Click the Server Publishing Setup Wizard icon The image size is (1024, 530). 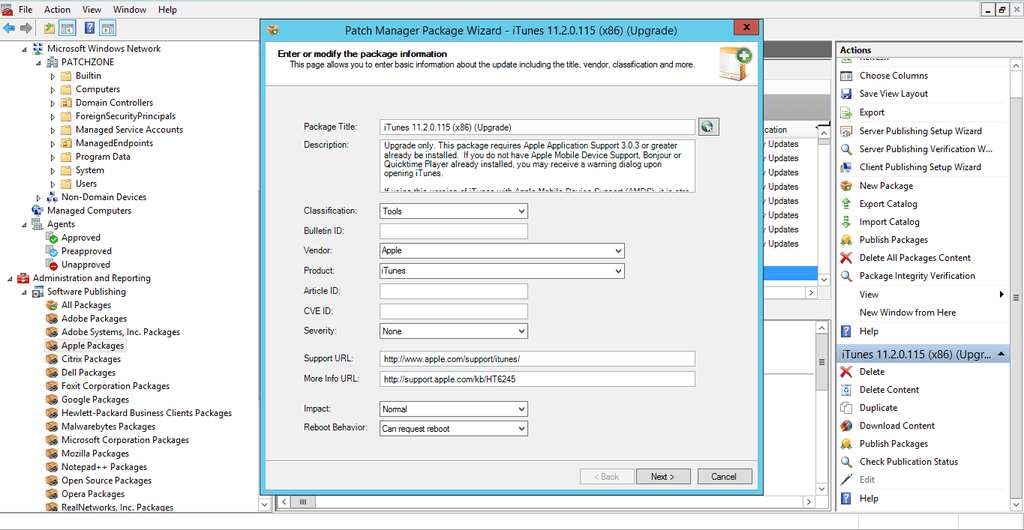[846, 131]
